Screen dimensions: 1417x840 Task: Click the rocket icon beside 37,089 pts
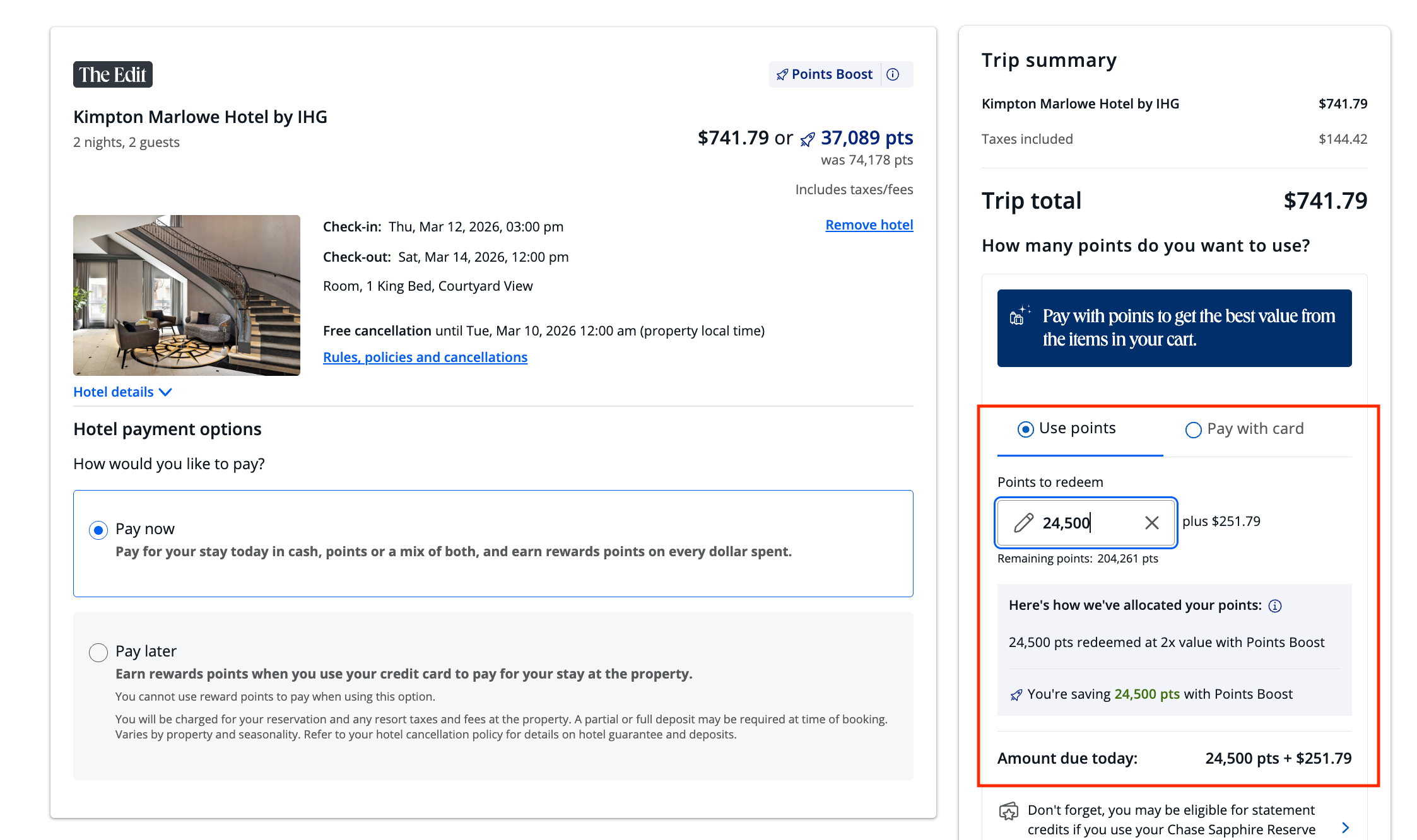[x=808, y=139]
